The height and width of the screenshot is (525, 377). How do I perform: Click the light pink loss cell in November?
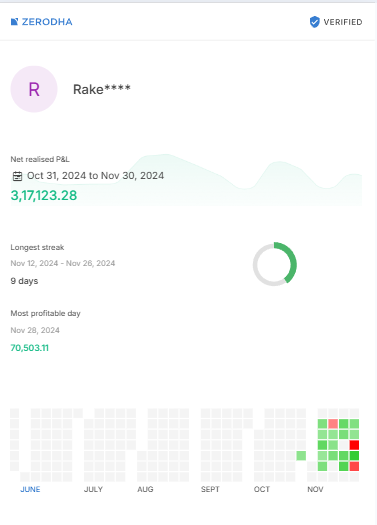(x=333, y=424)
